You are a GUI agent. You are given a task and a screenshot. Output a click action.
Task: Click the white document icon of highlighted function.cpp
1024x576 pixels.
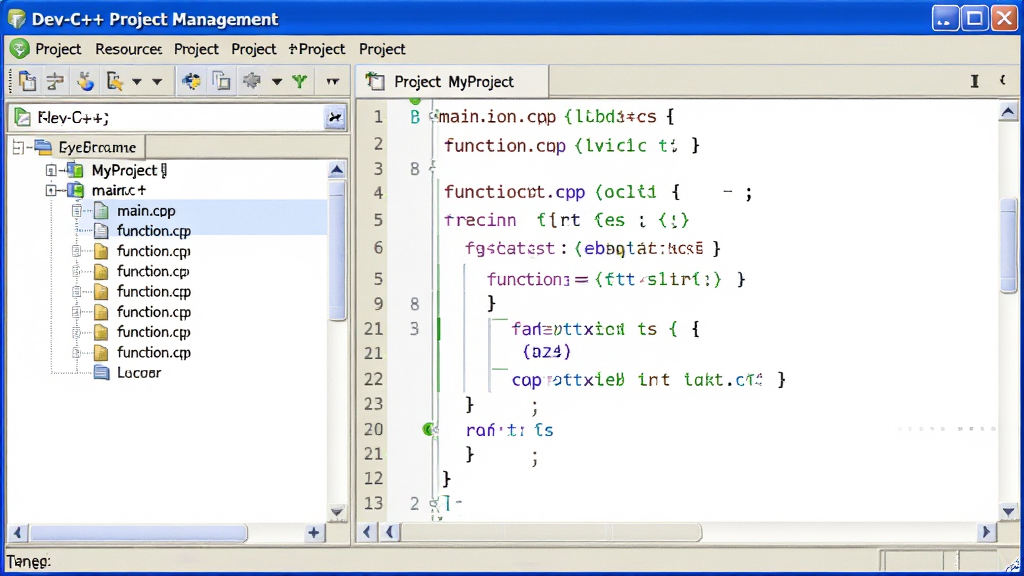click(x=101, y=231)
